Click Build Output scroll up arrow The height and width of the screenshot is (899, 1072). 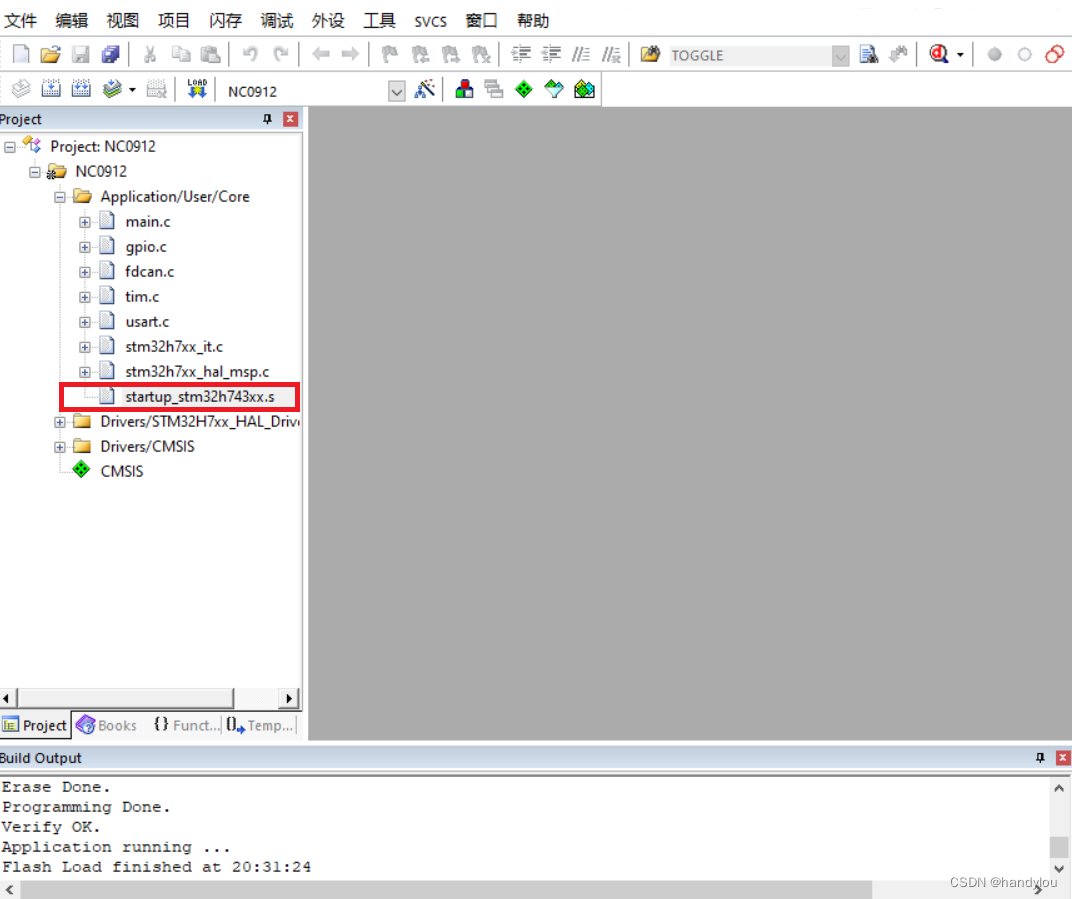1059,788
